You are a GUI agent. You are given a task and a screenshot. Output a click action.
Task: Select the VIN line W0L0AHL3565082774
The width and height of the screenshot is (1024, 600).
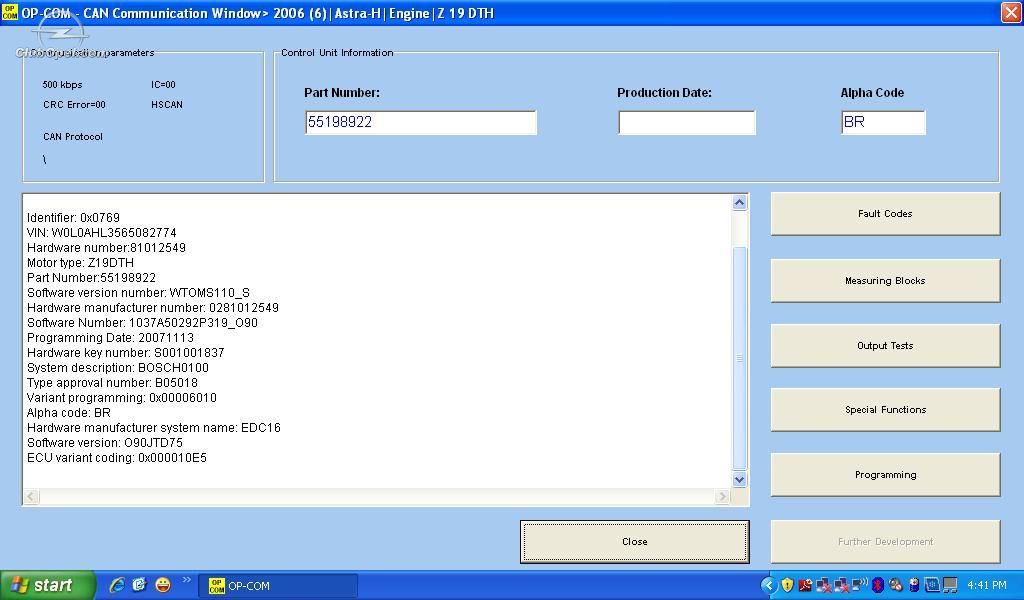[x=101, y=232]
